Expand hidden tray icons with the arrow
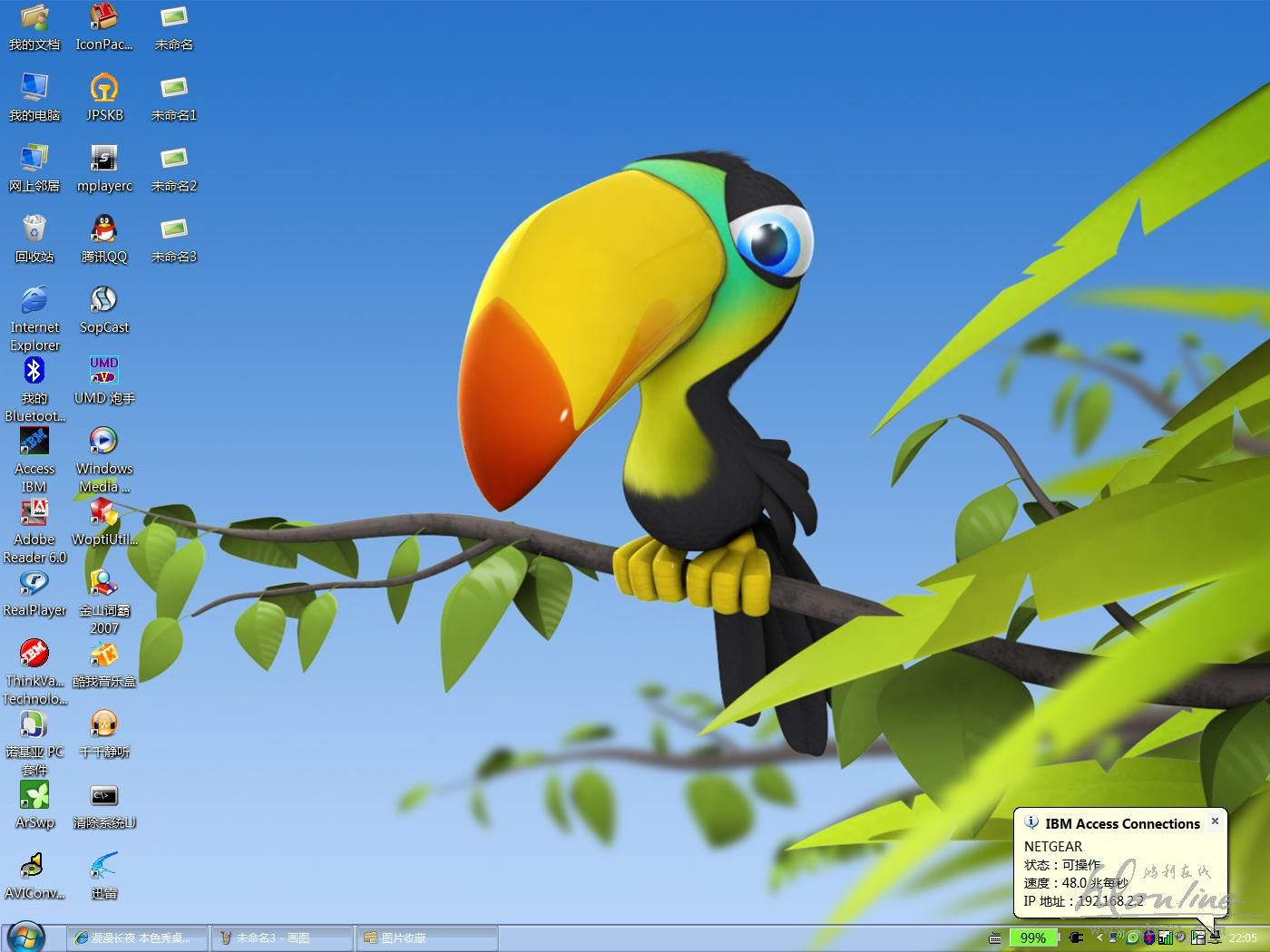Image resolution: width=1270 pixels, height=952 pixels. [1099, 937]
